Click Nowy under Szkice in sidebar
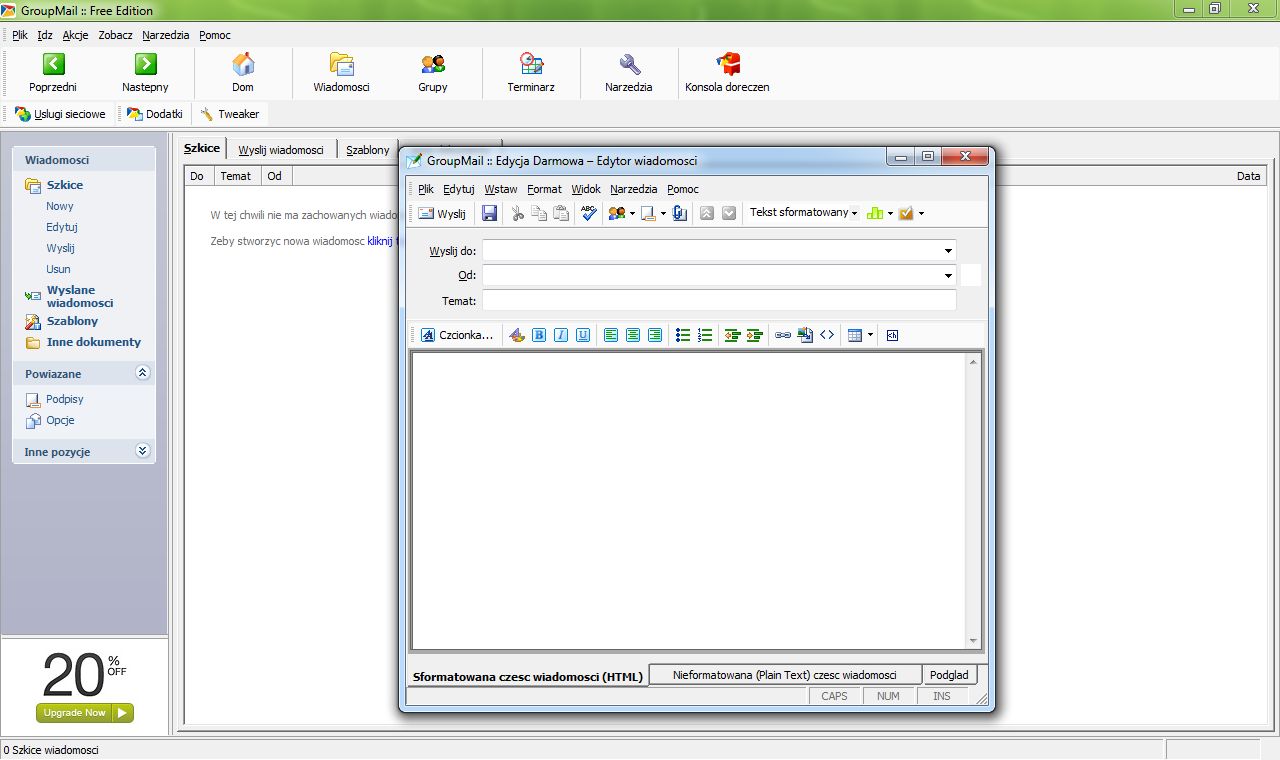This screenshot has width=1280, height=760. (60, 206)
